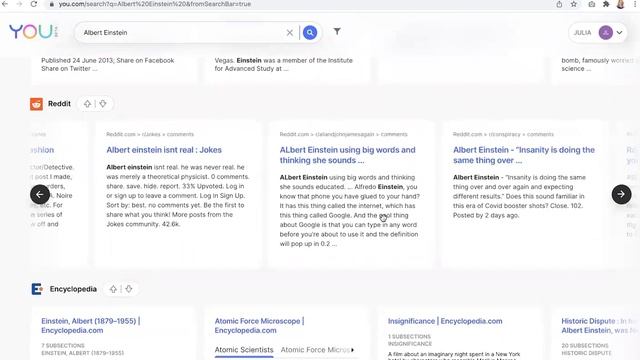The height and width of the screenshot is (360, 640).
Task: Click the you.com address bar URL
Action: point(155,4)
